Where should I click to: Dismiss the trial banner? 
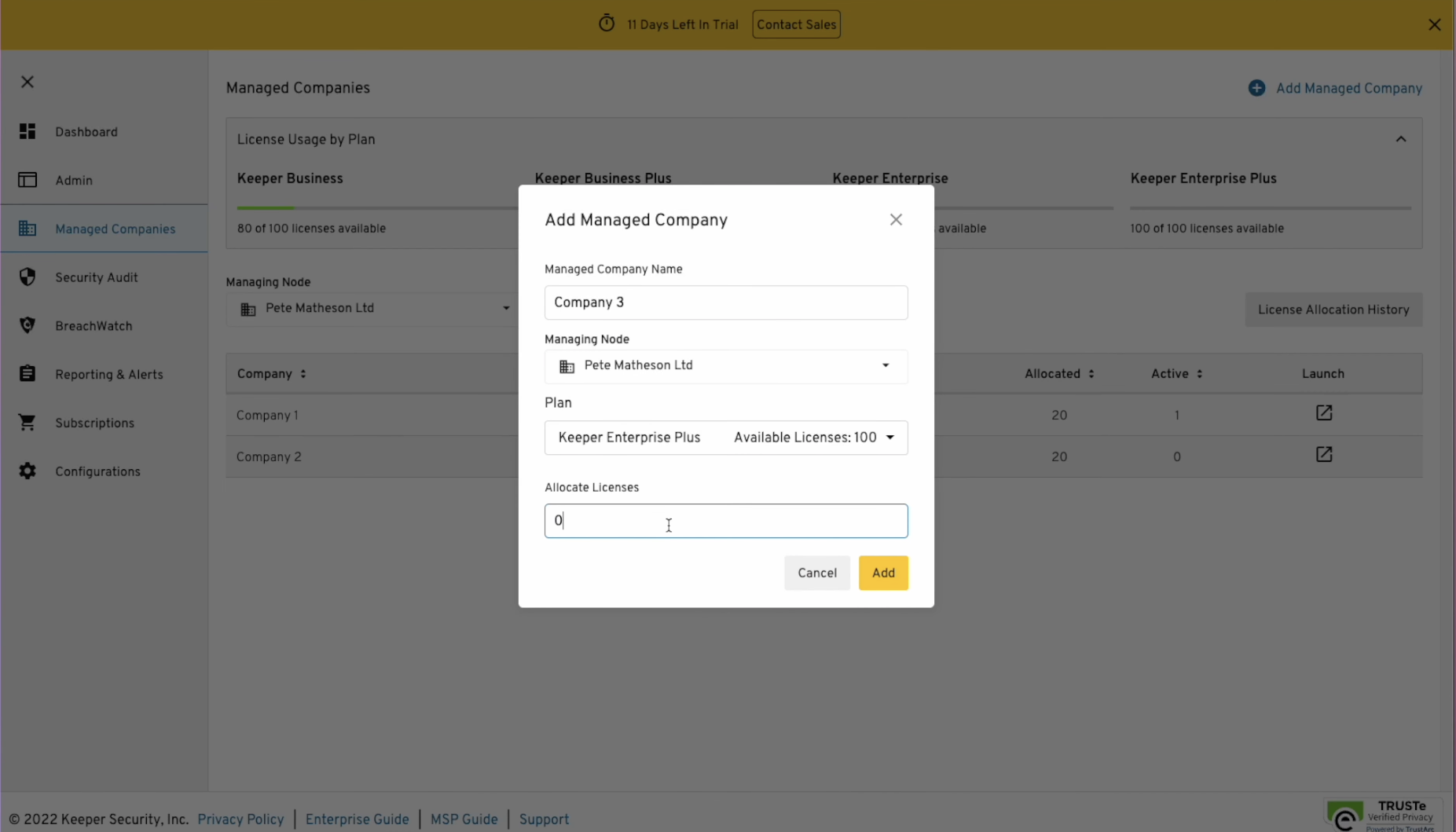point(1434,24)
